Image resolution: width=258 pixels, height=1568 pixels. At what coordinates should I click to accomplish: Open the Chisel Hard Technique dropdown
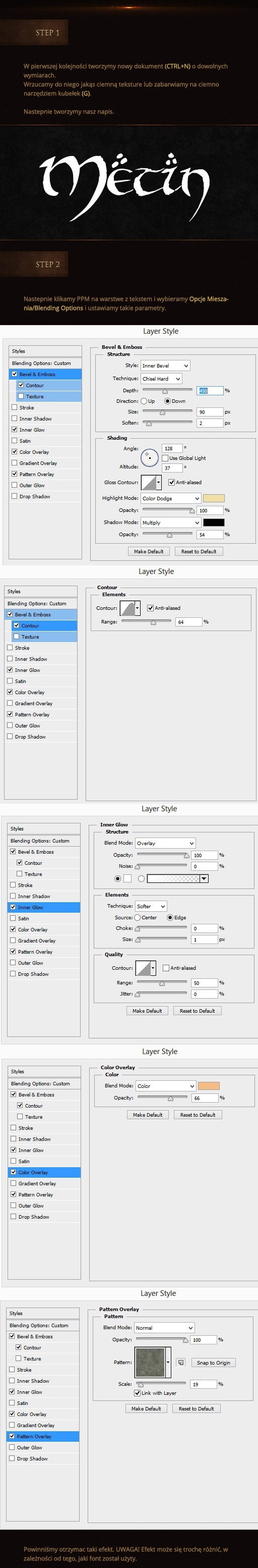pos(161,379)
